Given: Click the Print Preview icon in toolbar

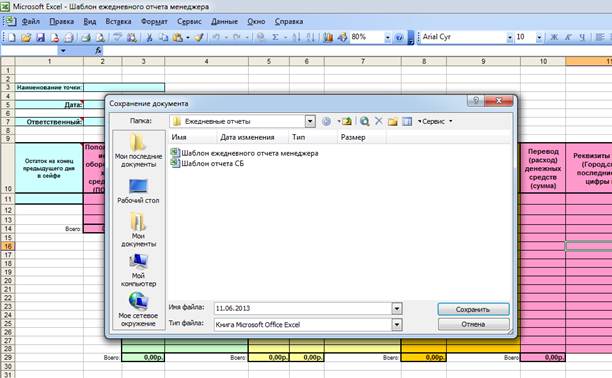Looking at the screenshot, I should tap(100, 37).
